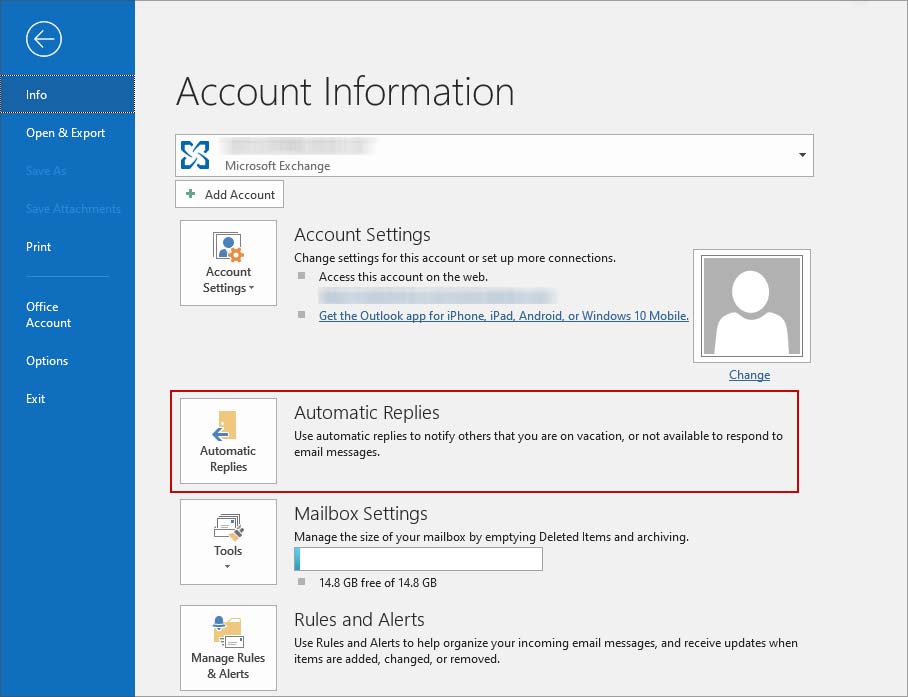Expand the account selector dropdown arrow
The height and width of the screenshot is (697, 908).
coord(802,155)
